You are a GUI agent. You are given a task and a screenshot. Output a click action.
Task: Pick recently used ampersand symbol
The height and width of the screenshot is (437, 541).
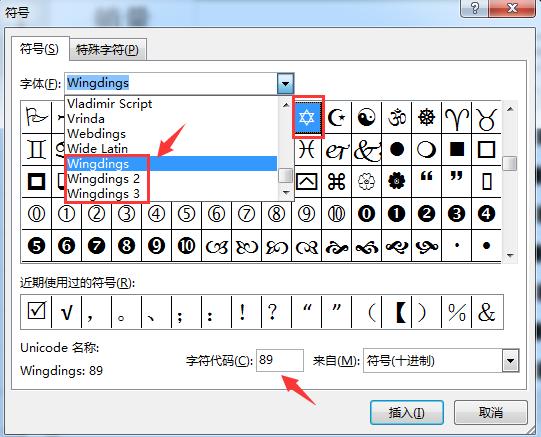pos(486,311)
